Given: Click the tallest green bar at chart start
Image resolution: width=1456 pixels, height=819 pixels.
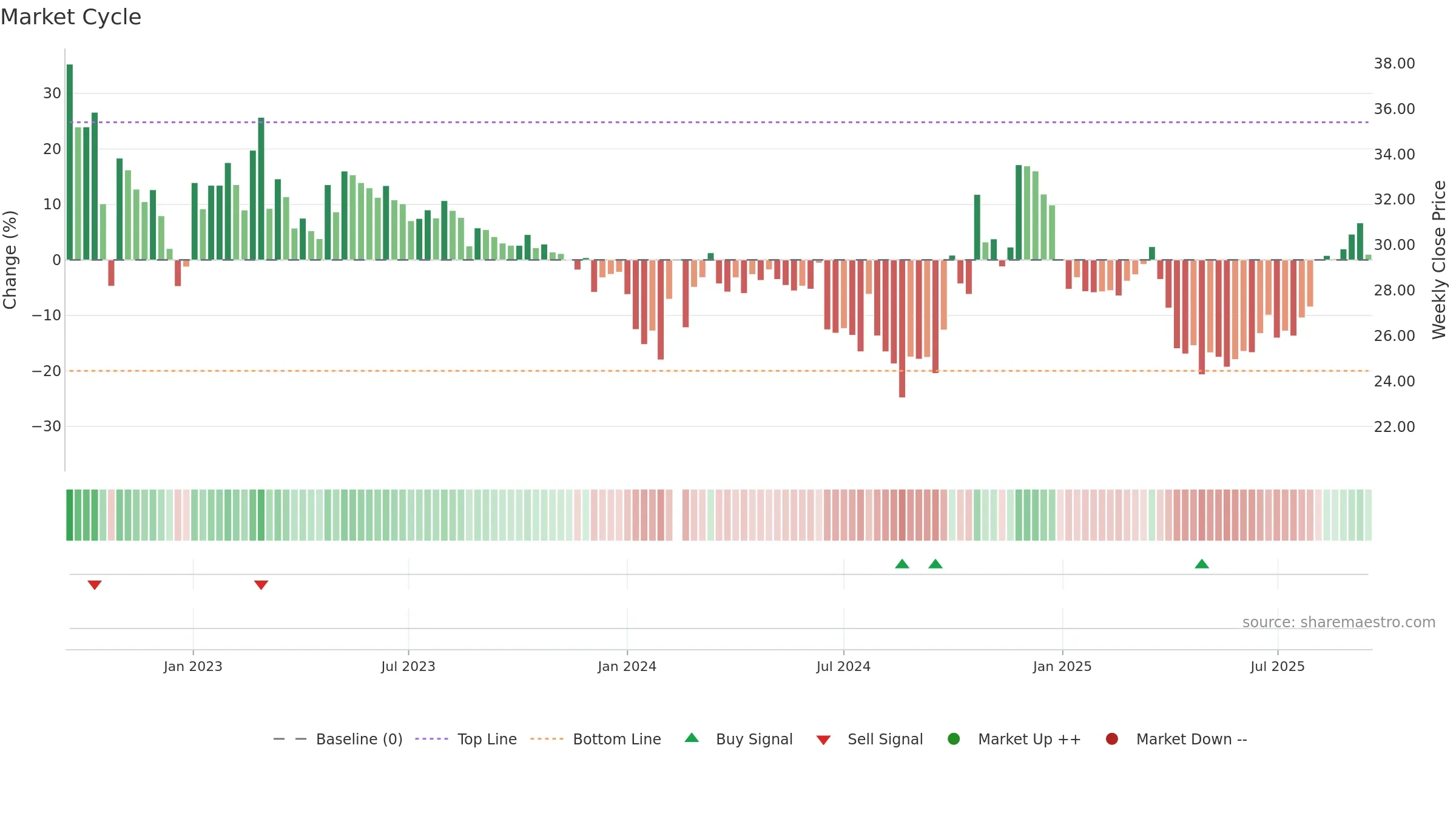Looking at the screenshot, I should coord(70,162).
